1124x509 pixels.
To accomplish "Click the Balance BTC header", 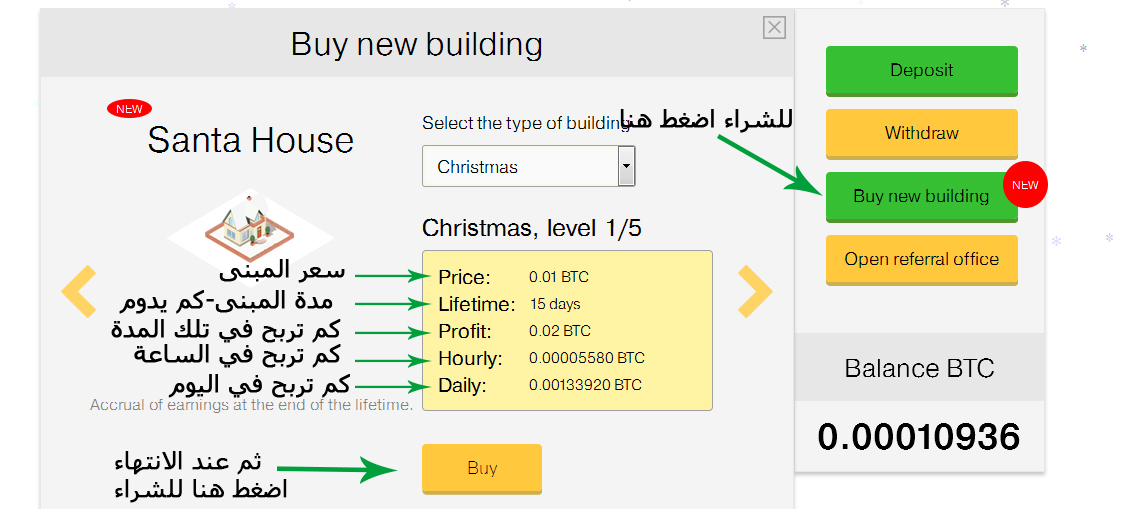I will (x=920, y=368).
